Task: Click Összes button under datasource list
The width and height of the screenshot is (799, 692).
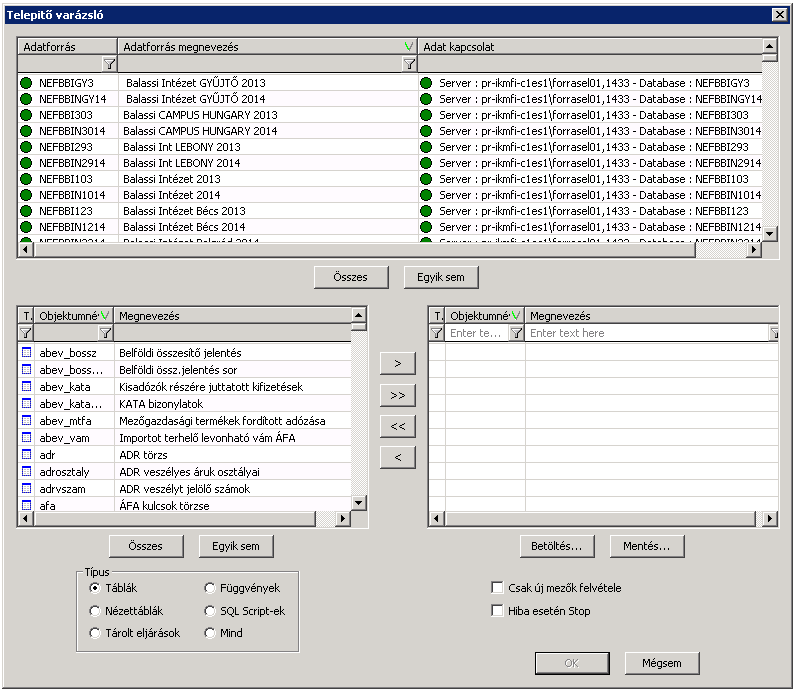Action: tap(351, 277)
